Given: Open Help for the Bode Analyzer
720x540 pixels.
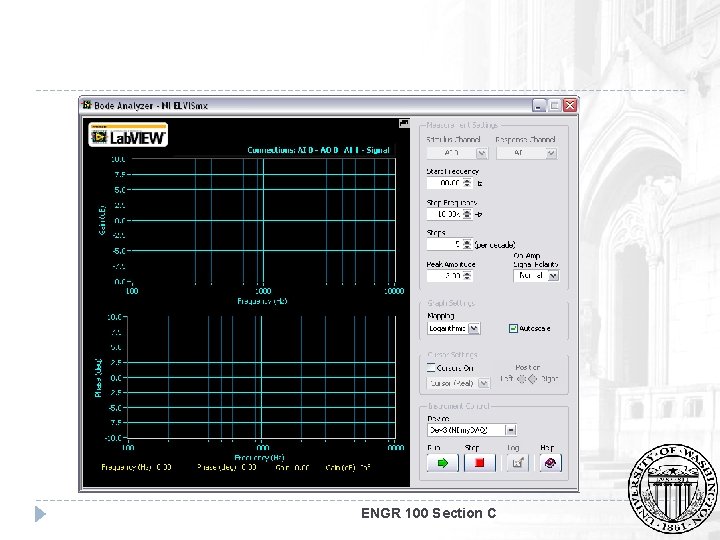Looking at the screenshot, I should click(552, 462).
